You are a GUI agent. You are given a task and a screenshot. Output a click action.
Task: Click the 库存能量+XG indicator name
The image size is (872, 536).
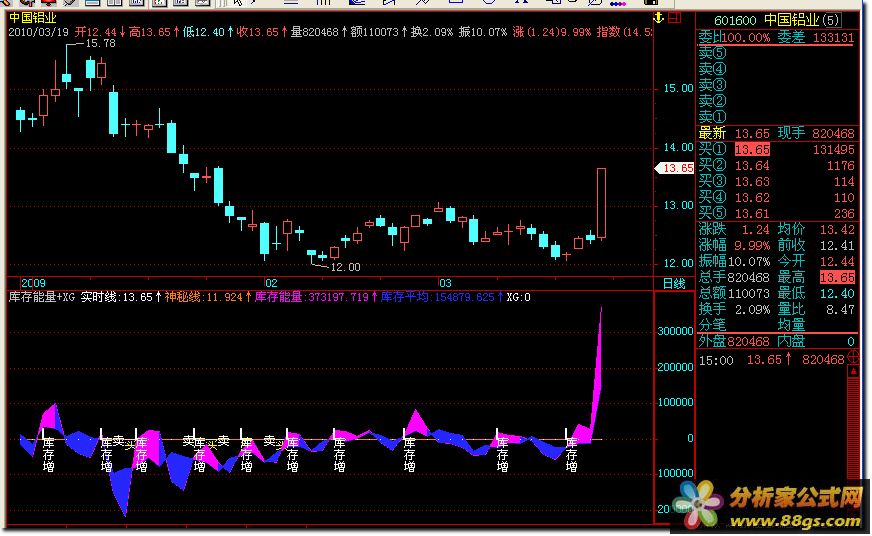coord(42,297)
